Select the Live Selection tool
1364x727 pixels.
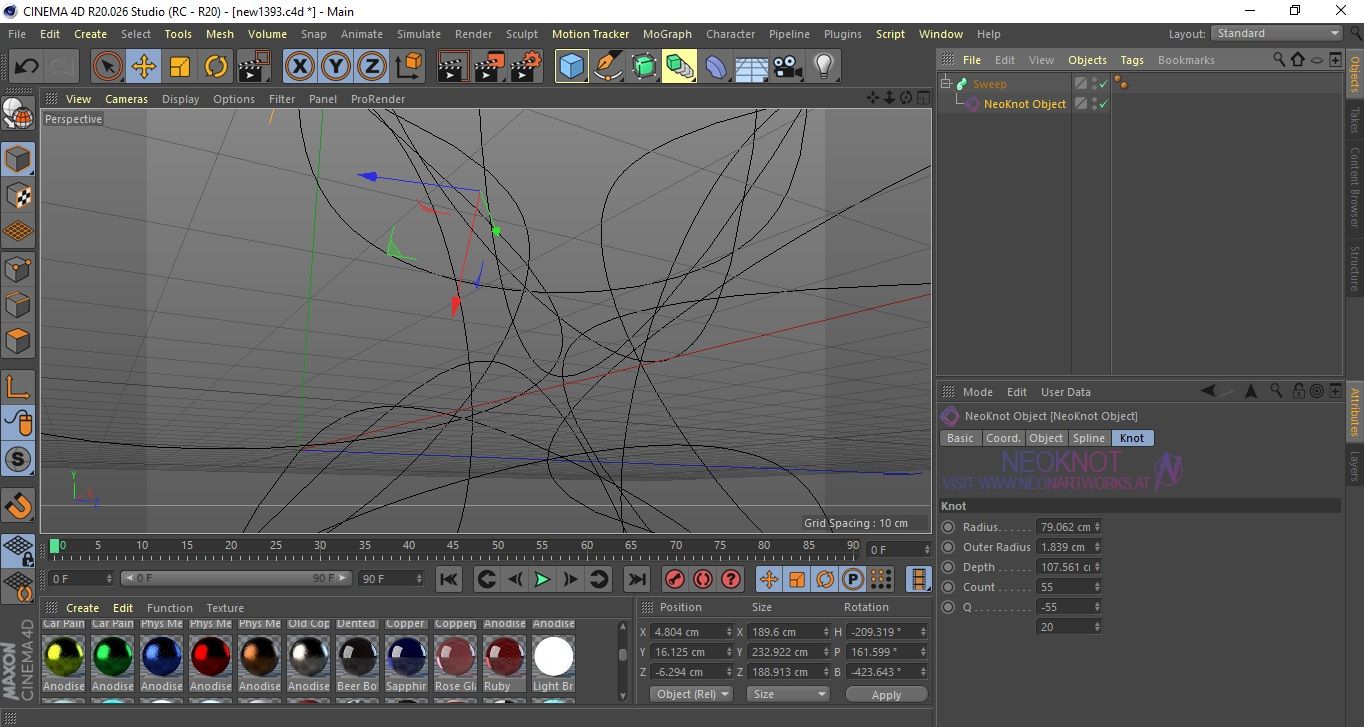pos(108,67)
